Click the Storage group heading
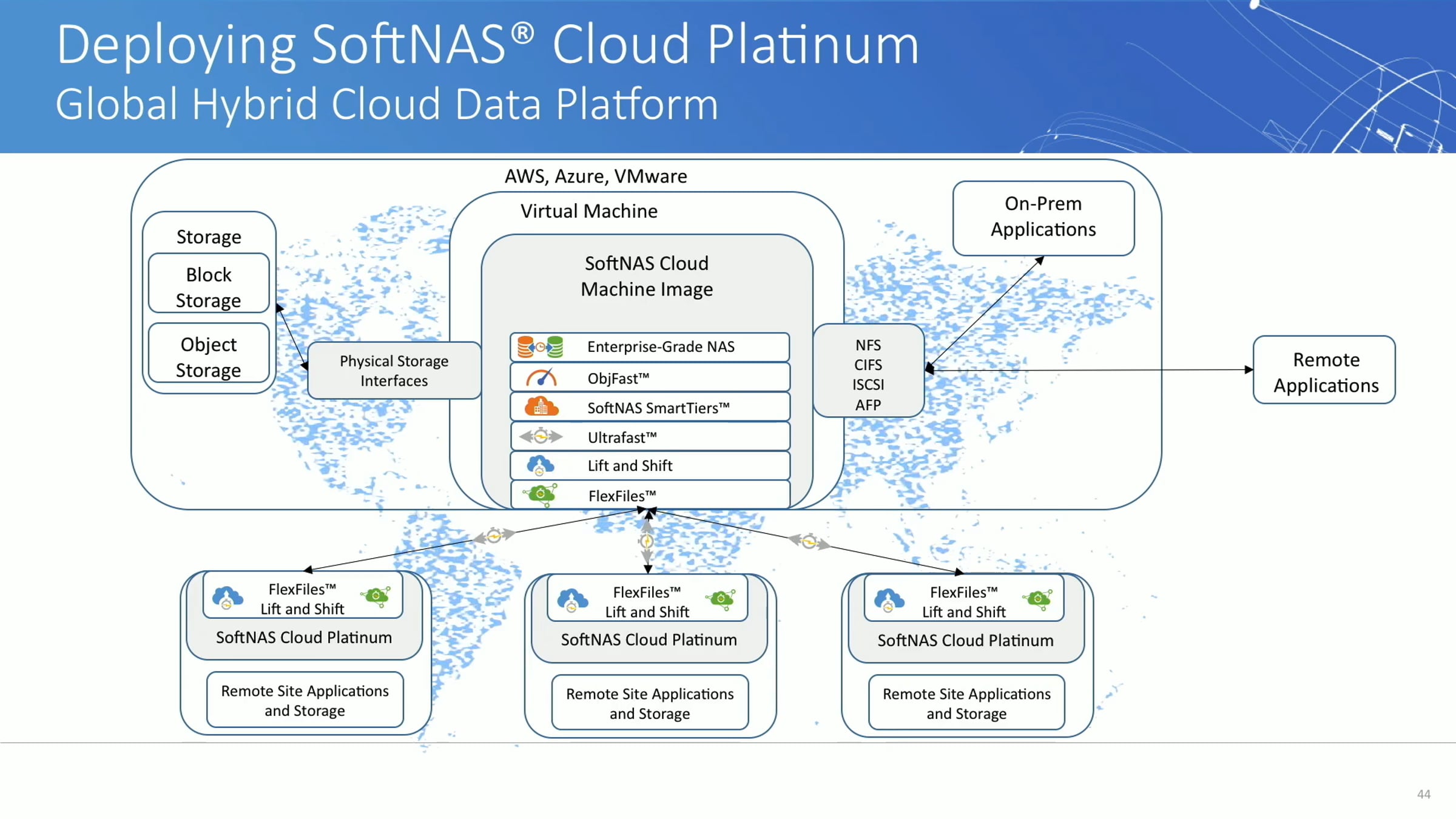The height and width of the screenshot is (819, 1456). (209, 237)
